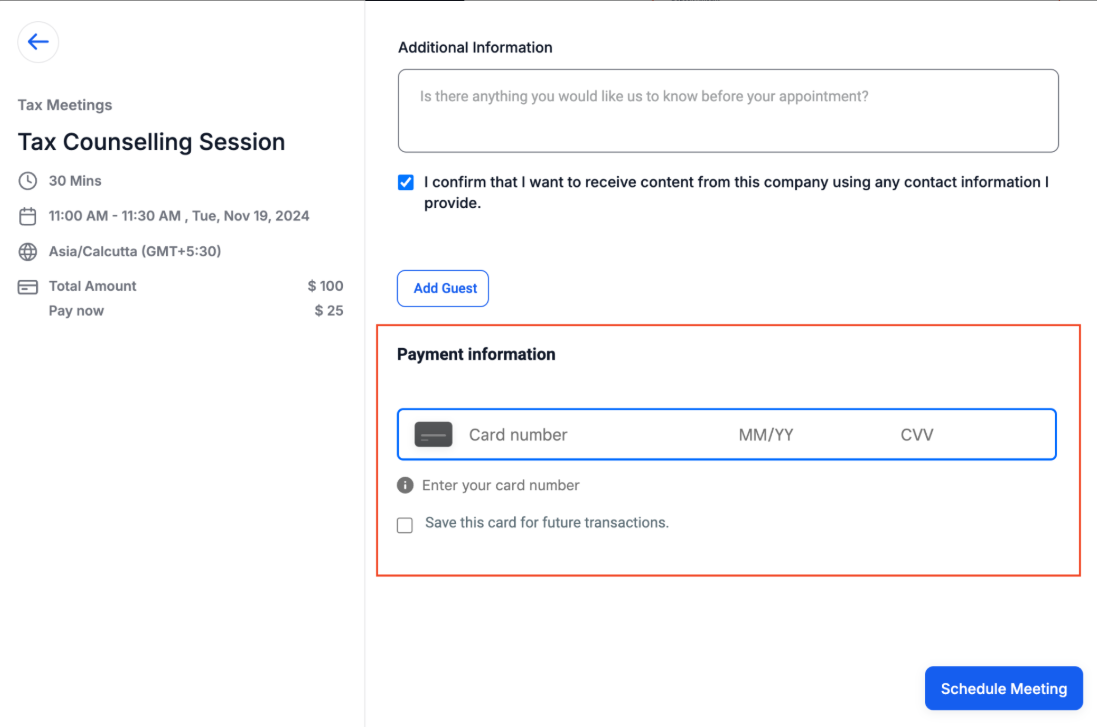This screenshot has width=1097, height=727.
Task: Click the $ 25 Pay now amount
Action: (x=328, y=311)
